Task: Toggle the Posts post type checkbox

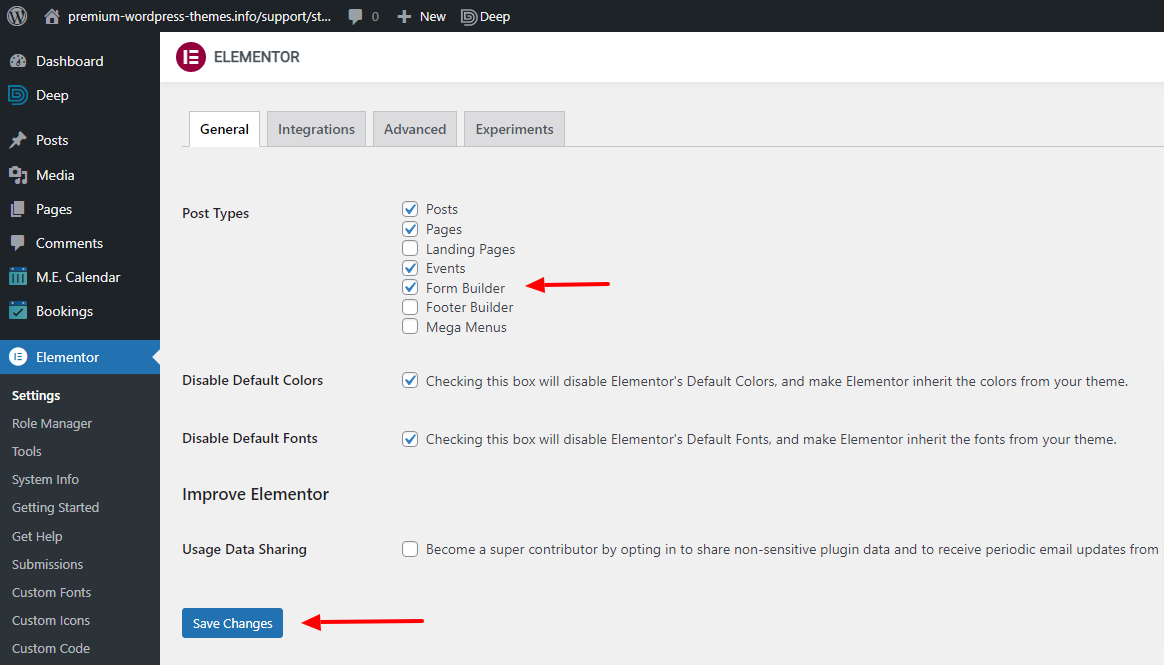Action: pyautogui.click(x=410, y=209)
